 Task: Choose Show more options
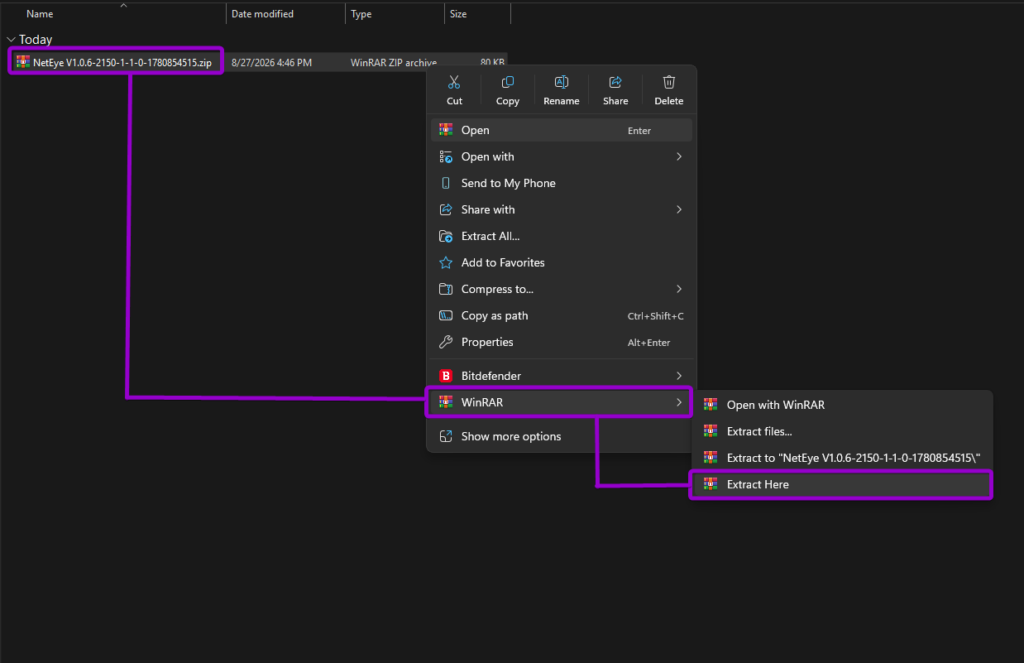[x=561, y=436]
